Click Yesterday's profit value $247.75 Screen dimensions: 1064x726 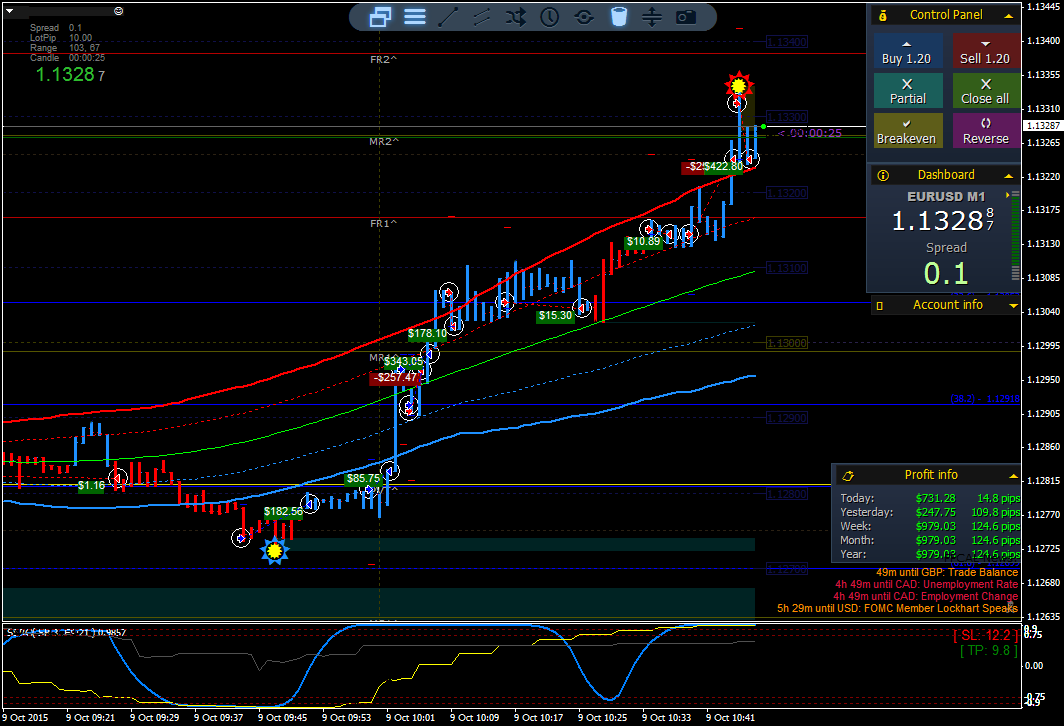tap(935, 513)
